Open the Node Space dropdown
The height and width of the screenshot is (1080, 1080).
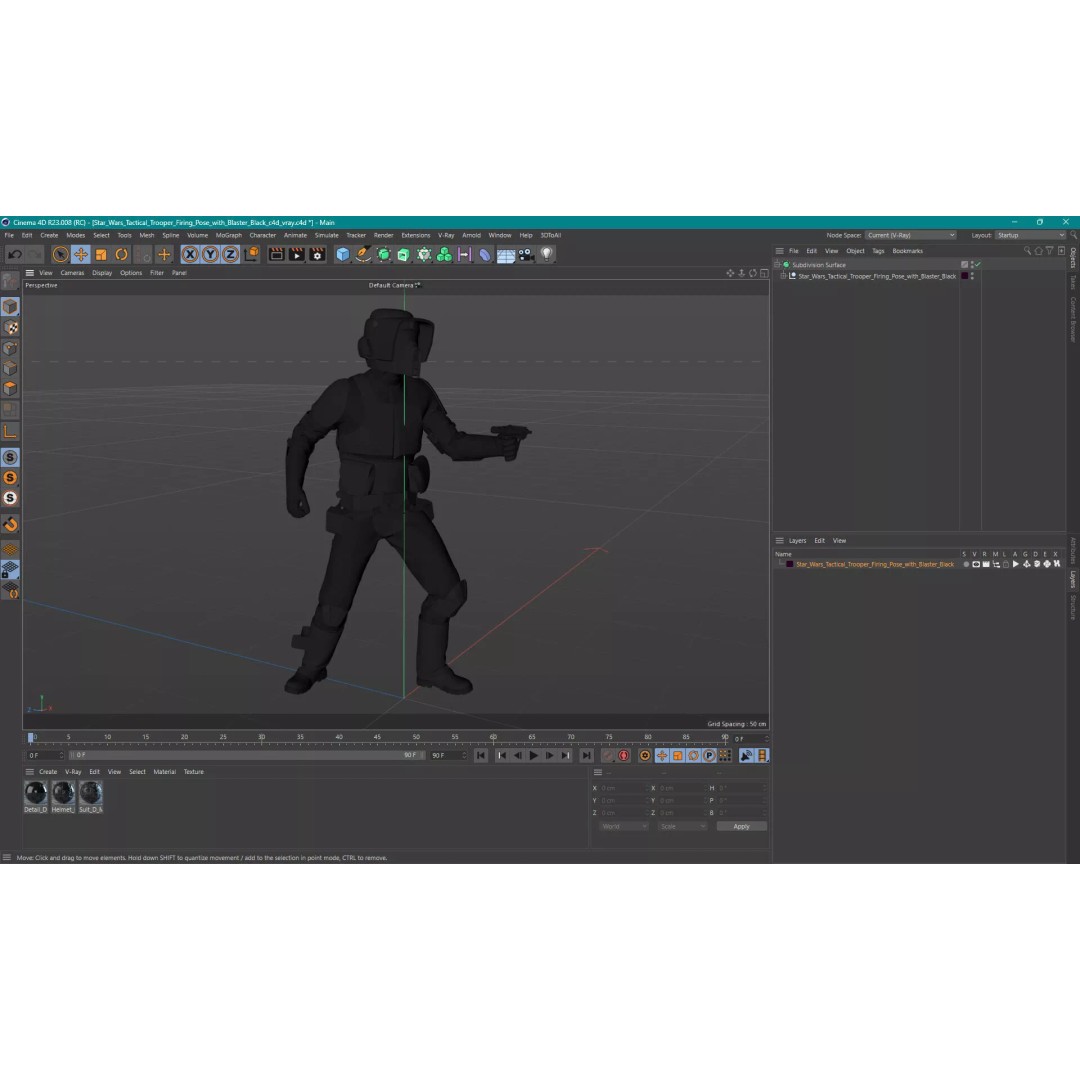pyautogui.click(x=910, y=235)
